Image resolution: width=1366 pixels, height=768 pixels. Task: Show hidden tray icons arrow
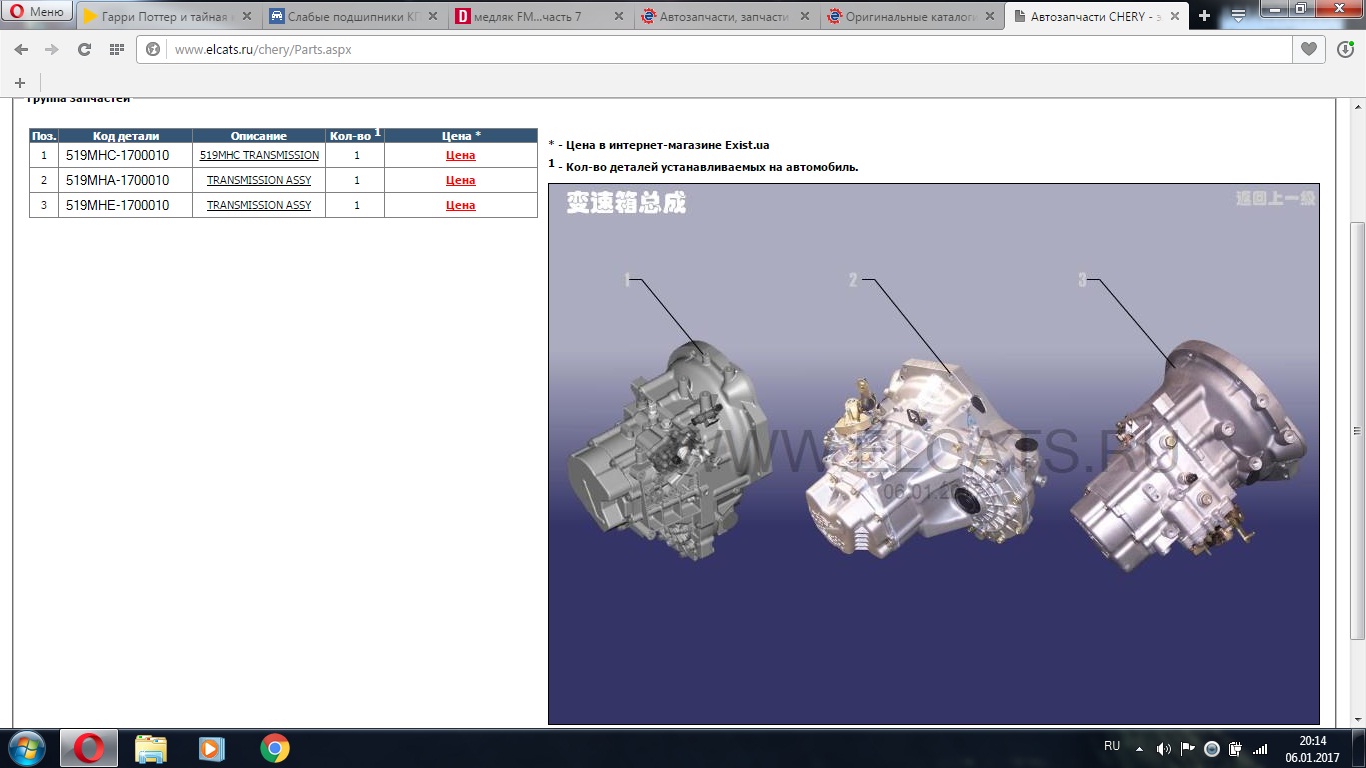[1139, 748]
